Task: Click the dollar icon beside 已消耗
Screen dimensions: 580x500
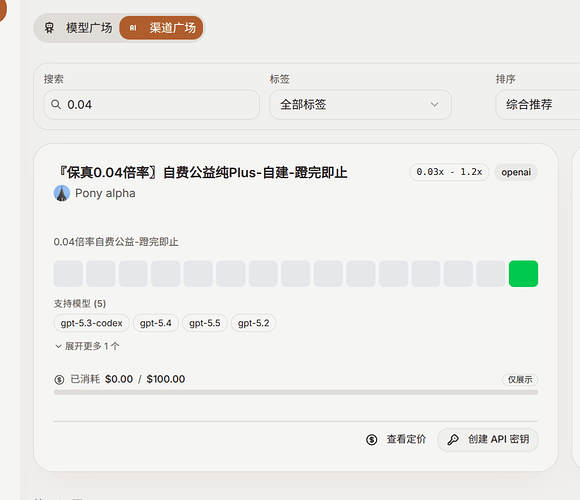Action: [59, 379]
